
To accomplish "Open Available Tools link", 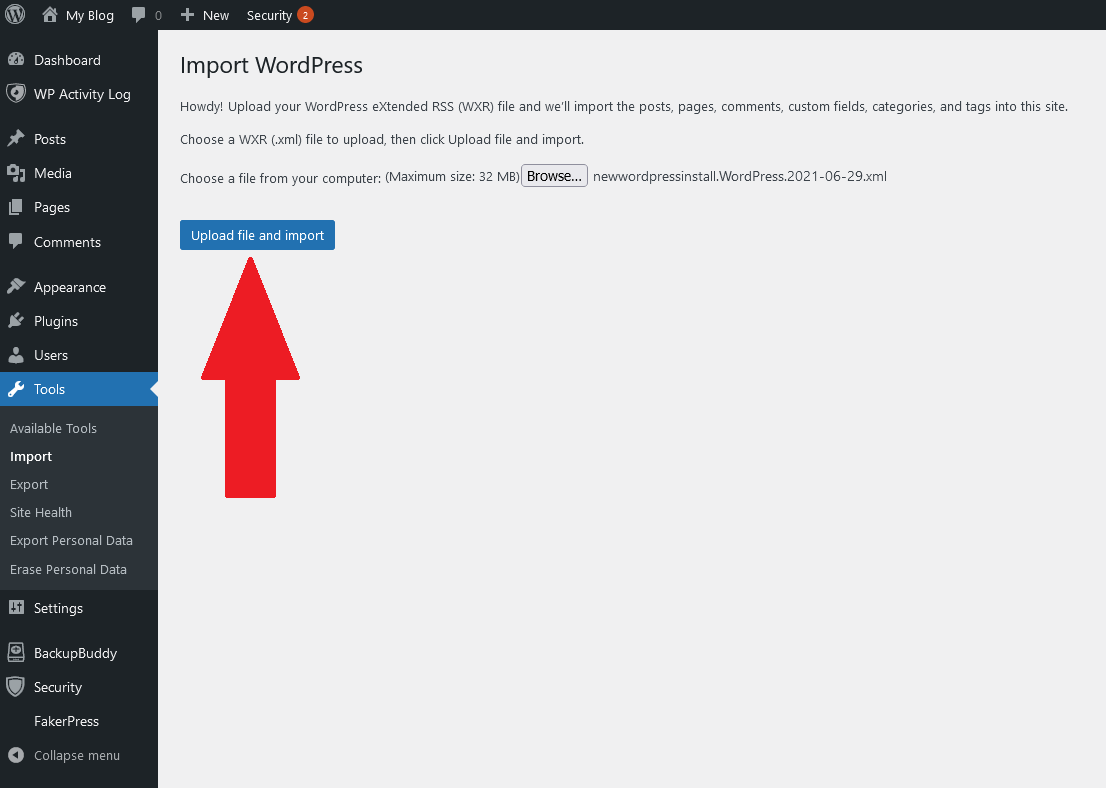I will [x=53, y=428].
